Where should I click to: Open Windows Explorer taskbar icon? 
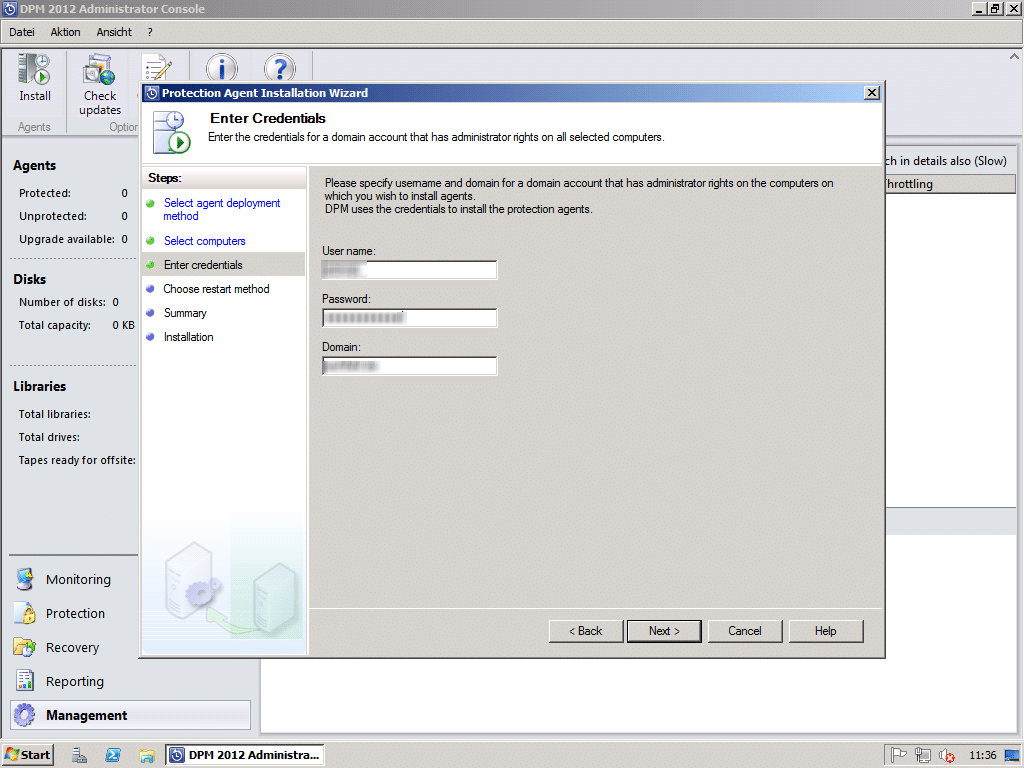point(147,755)
